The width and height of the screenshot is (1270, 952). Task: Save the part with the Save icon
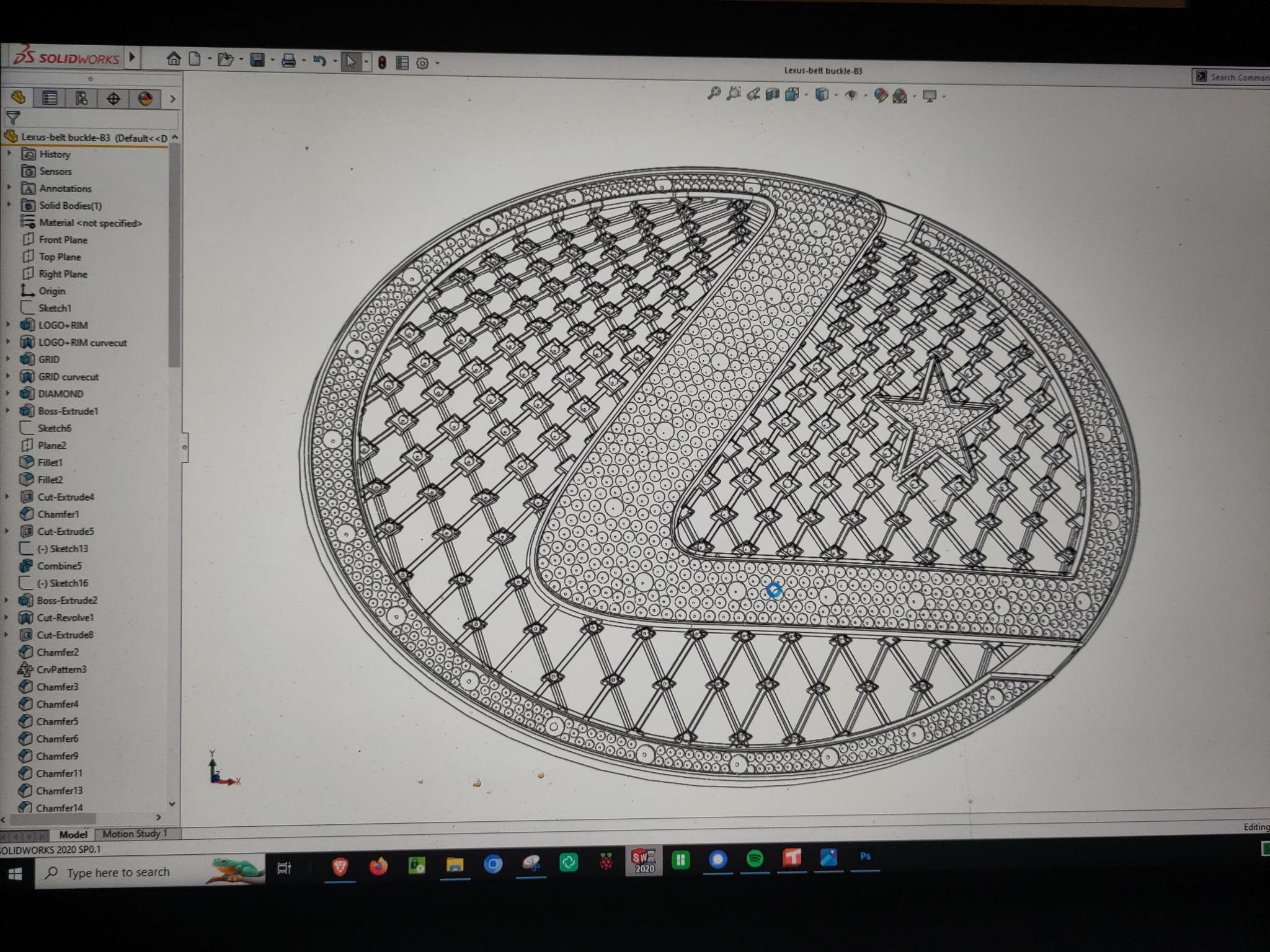click(257, 60)
